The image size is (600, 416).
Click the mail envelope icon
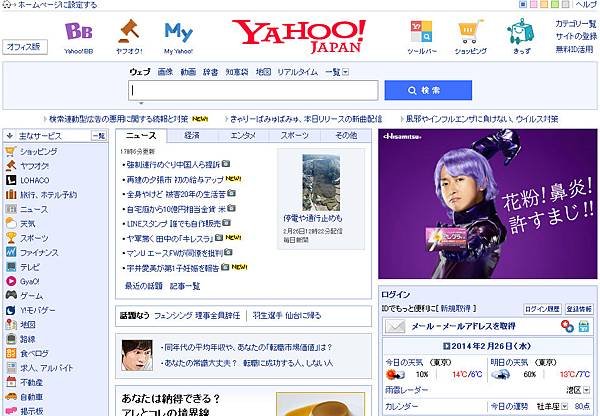[x=395, y=326]
